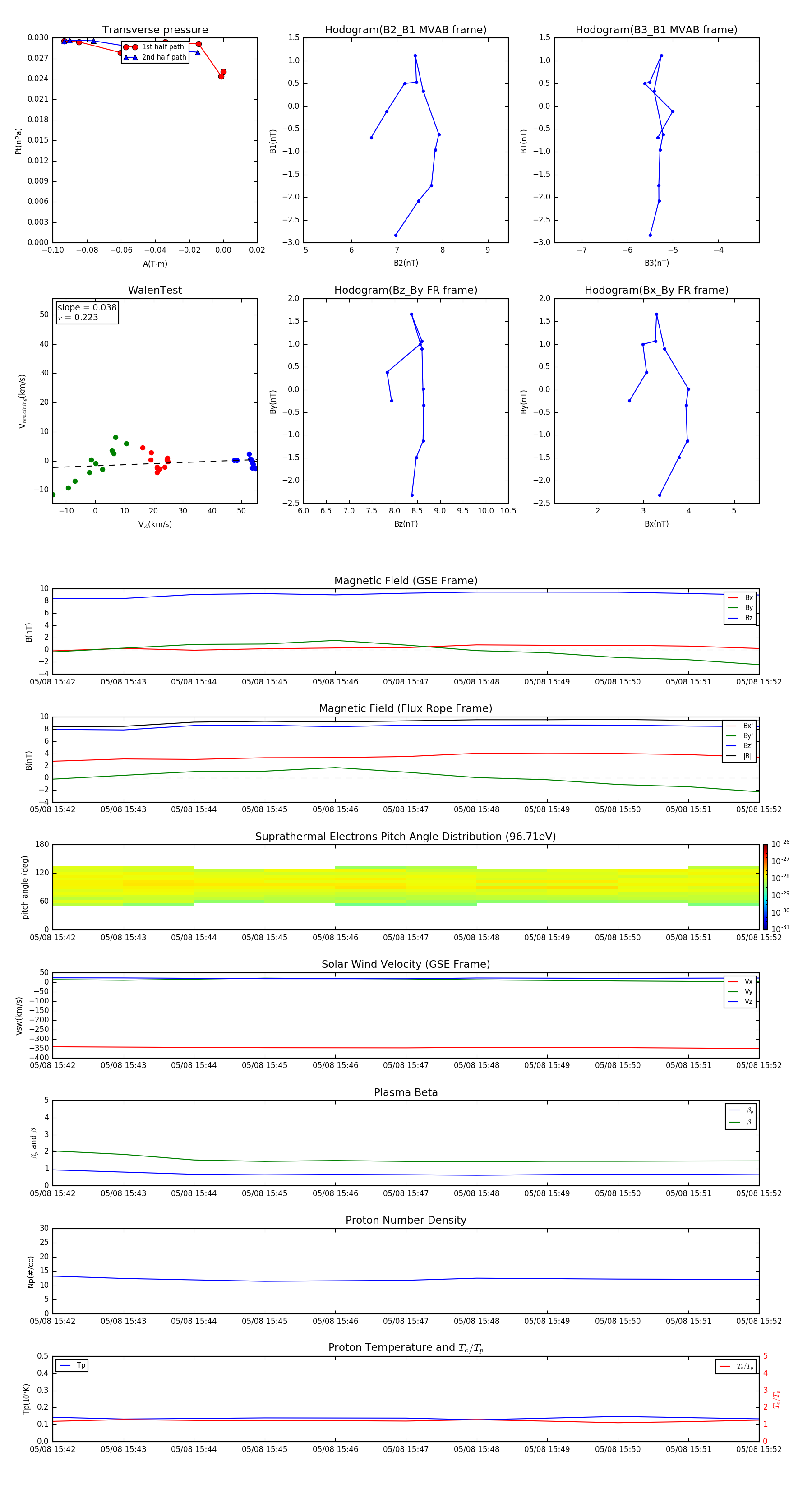Click the "Proton Number Density" title

406,1221
